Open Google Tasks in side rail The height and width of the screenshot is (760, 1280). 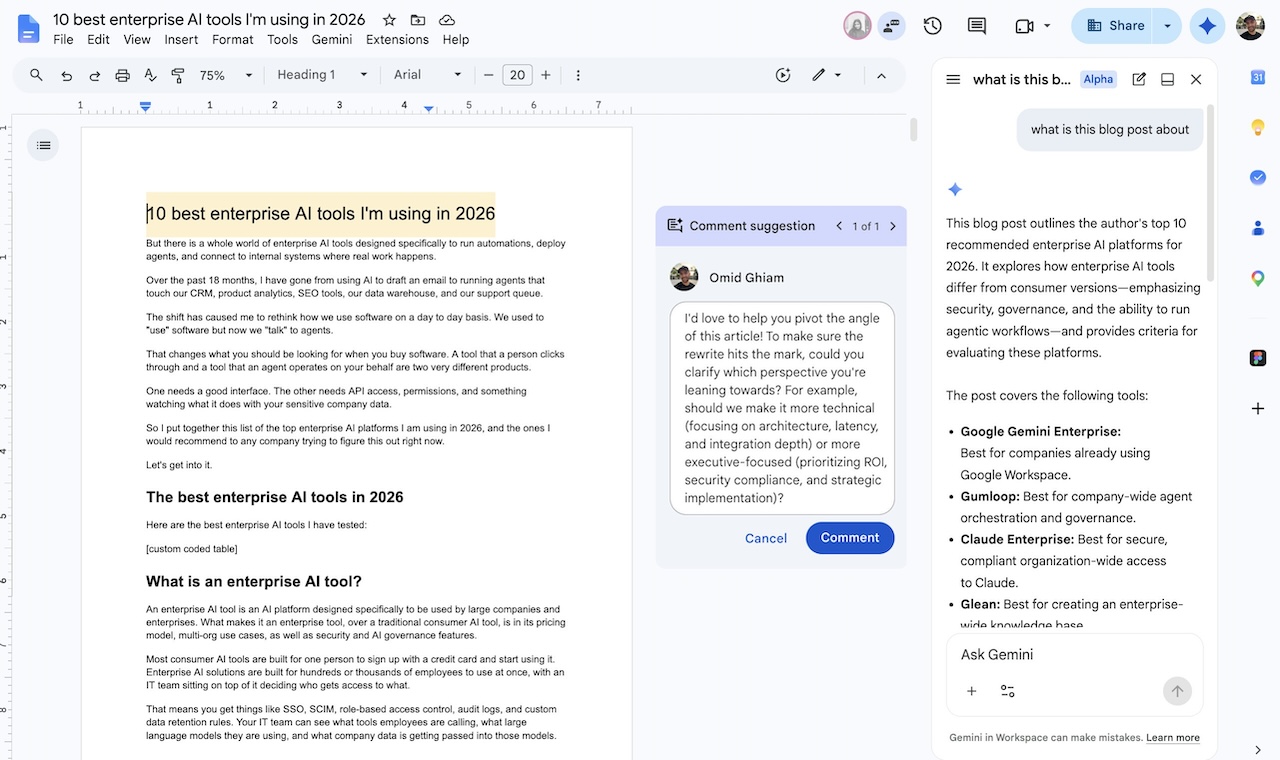pyautogui.click(x=1258, y=177)
